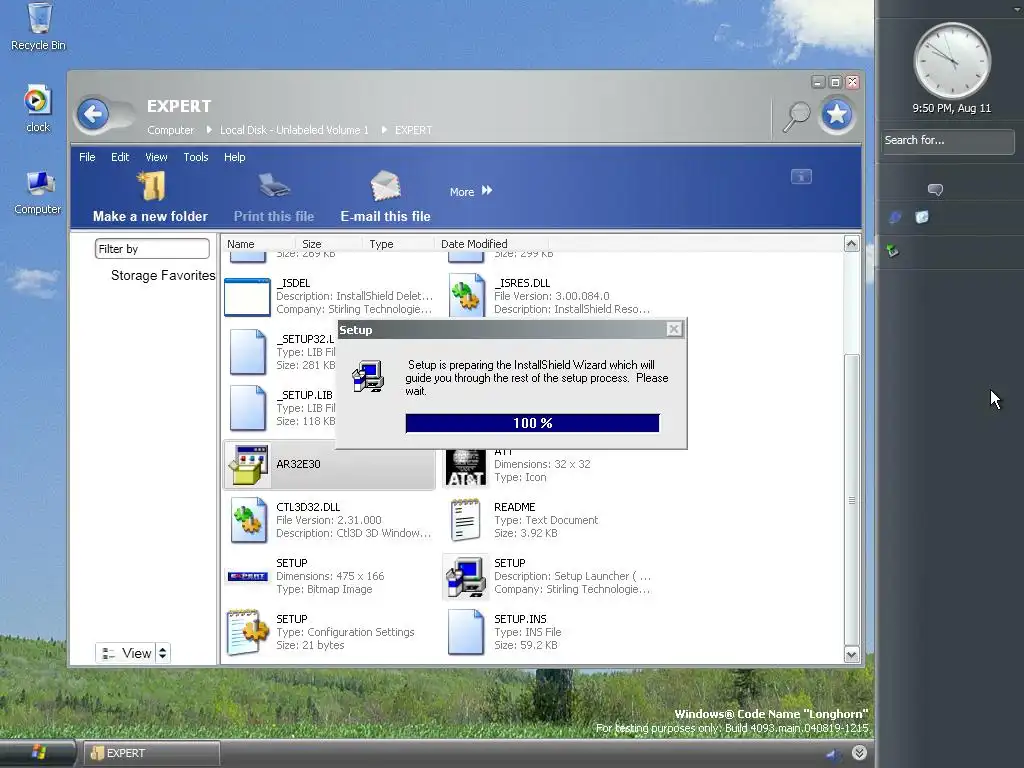
Task: Open the File menu
Action: (x=87, y=157)
